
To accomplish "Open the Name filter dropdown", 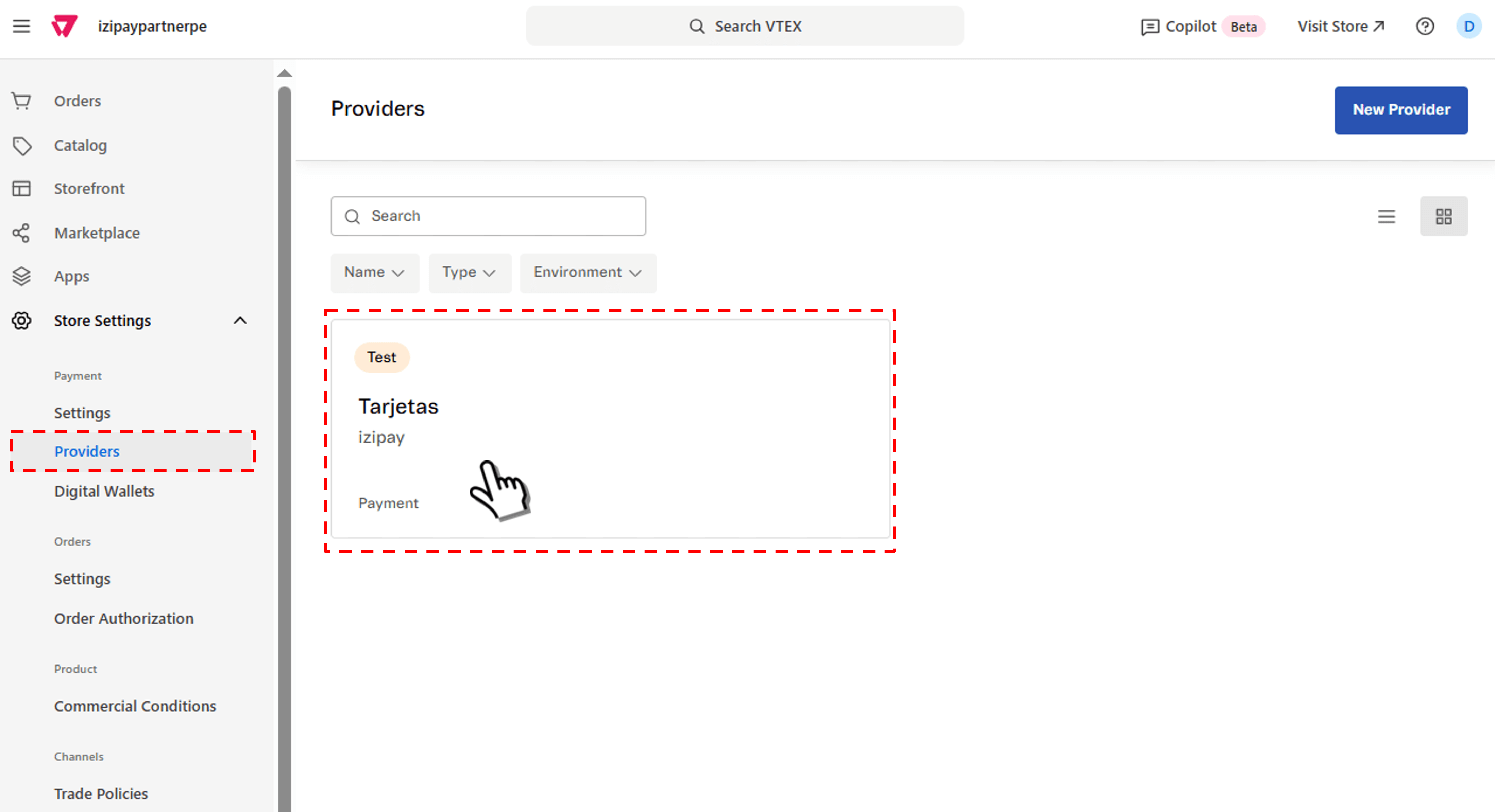I will 374,273.
